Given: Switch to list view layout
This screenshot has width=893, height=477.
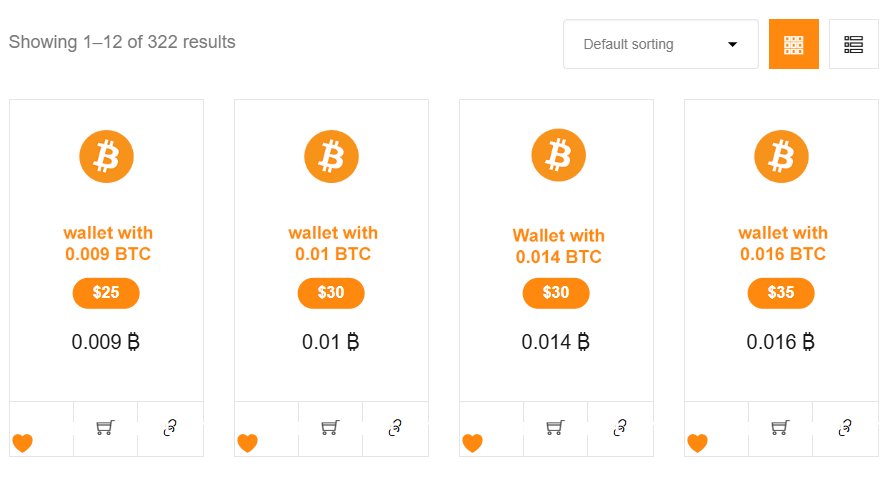Looking at the screenshot, I should point(853,44).
